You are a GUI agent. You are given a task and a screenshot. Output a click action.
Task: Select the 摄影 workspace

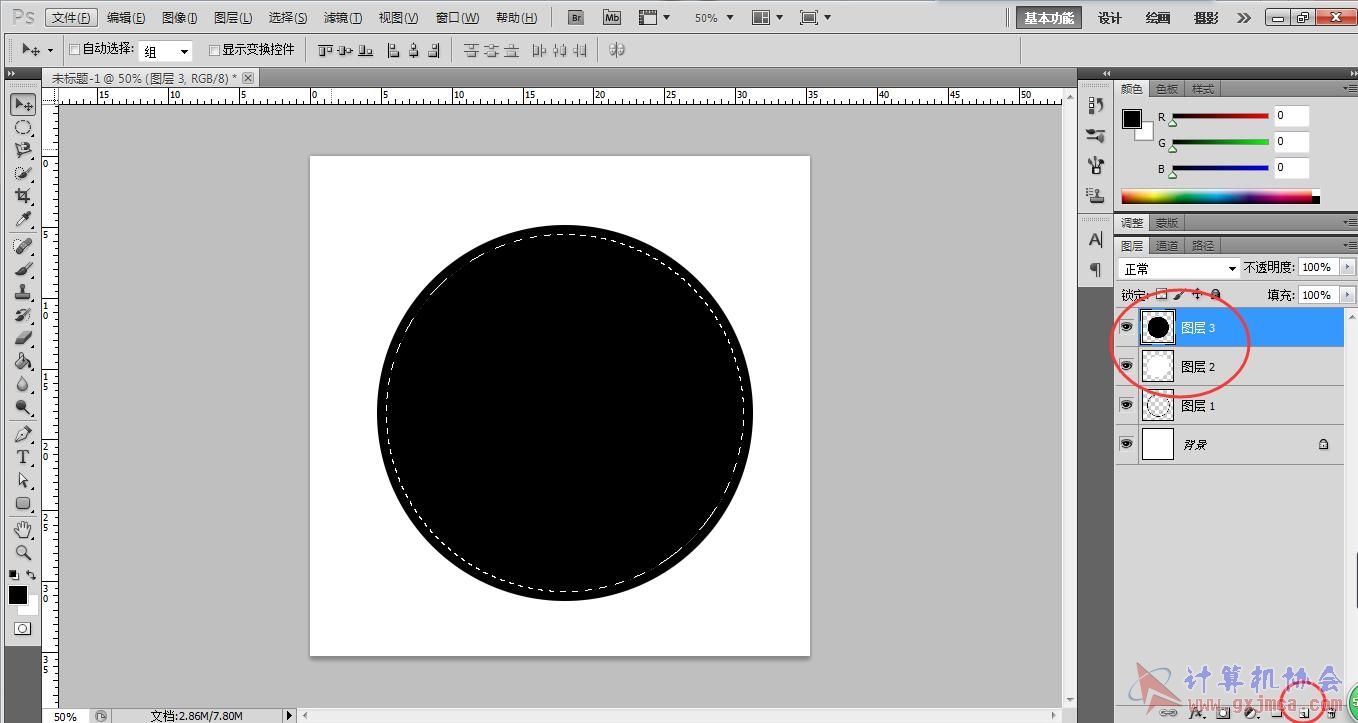1206,18
